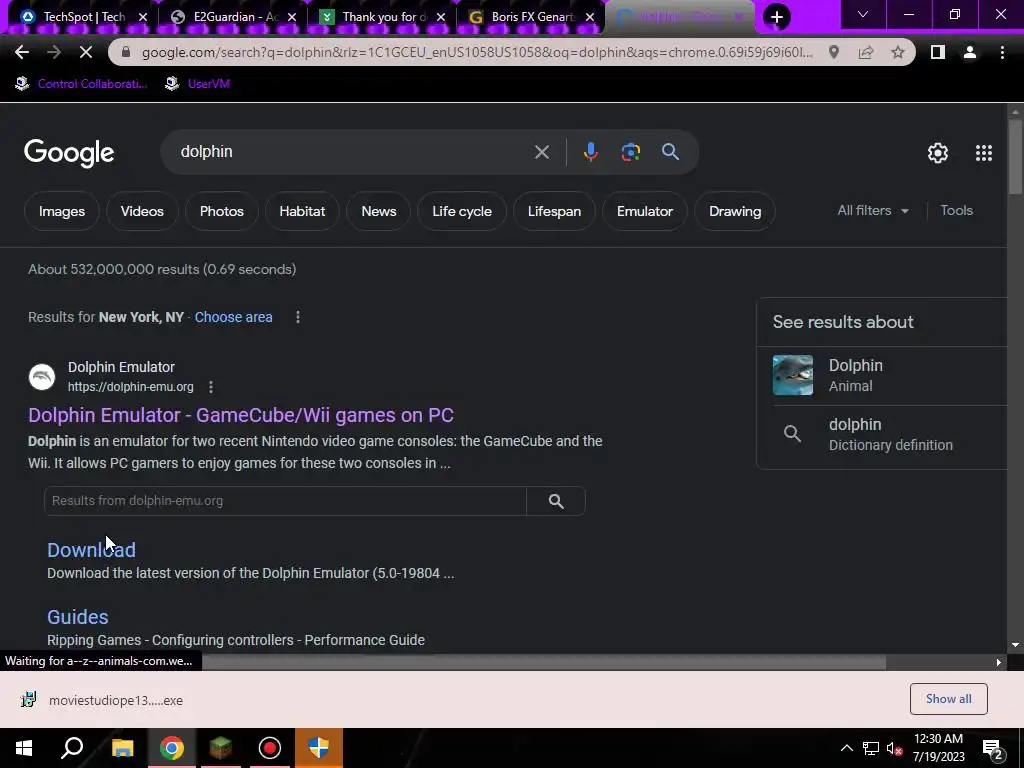The image size is (1024, 768).
Task: Select the Photos filter chip
Action: click(x=221, y=212)
